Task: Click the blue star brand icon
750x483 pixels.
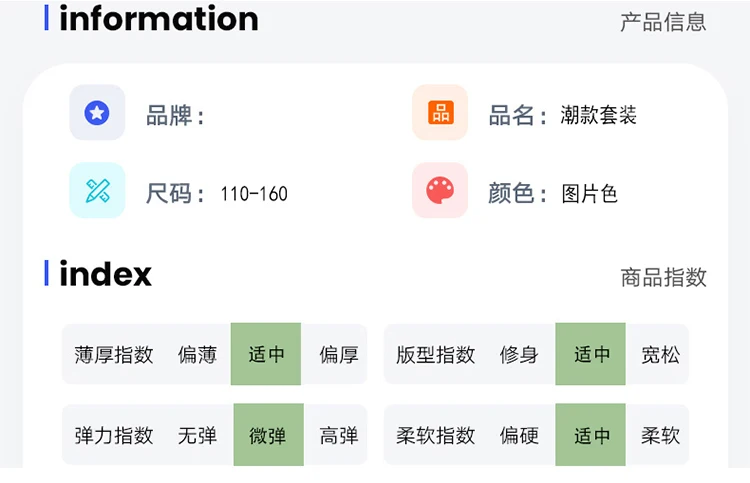Action: pyautogui.click(x=97, y=112)
